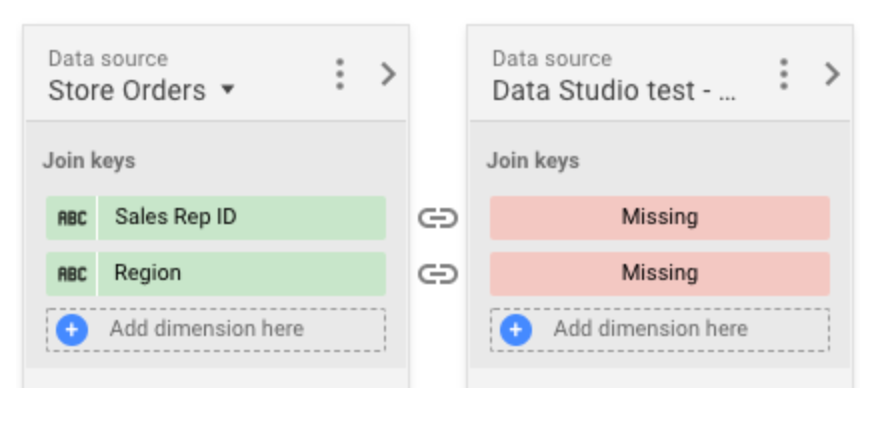Click the link icon on the Sales Rep ID row

(437, 218)
